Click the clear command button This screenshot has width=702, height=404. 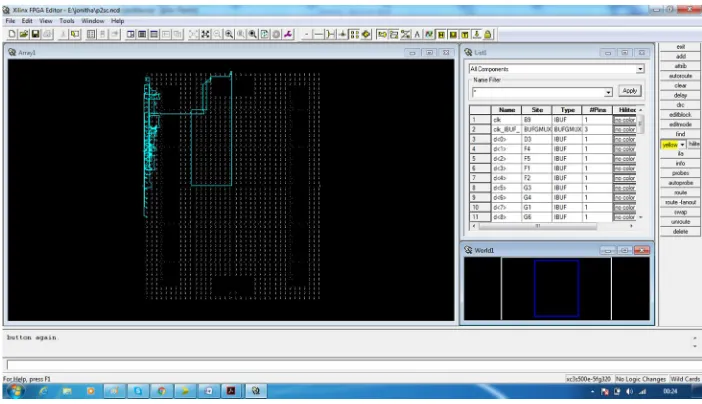pos(681,86)
